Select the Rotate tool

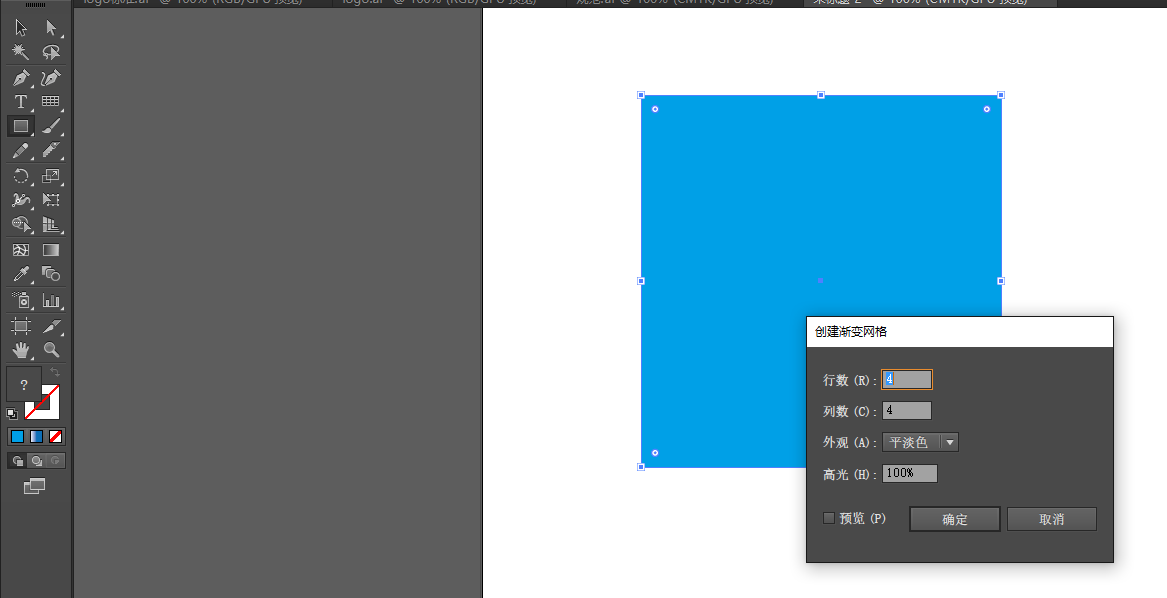21,176
